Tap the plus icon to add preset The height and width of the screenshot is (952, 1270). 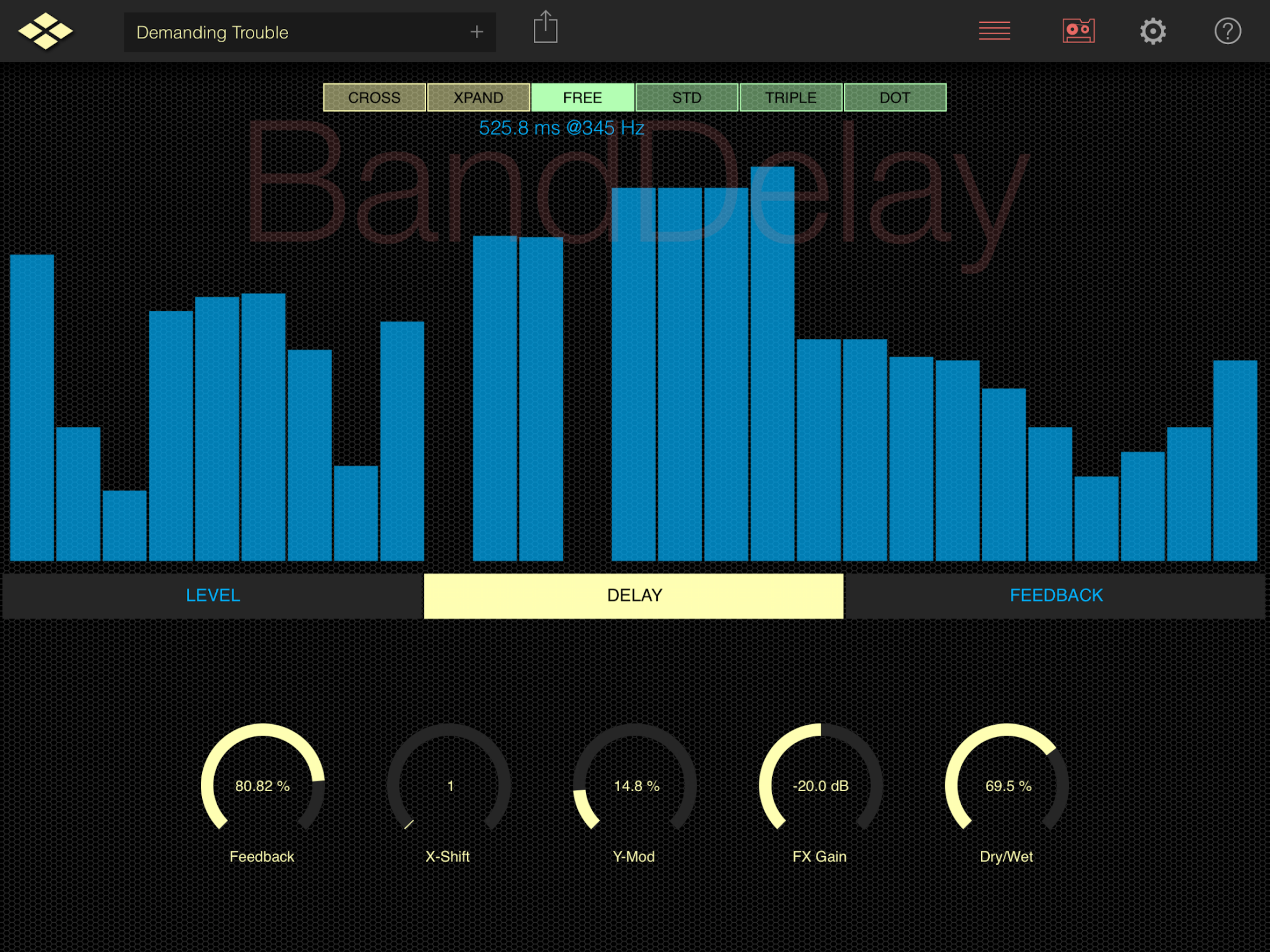pos(476,32)
